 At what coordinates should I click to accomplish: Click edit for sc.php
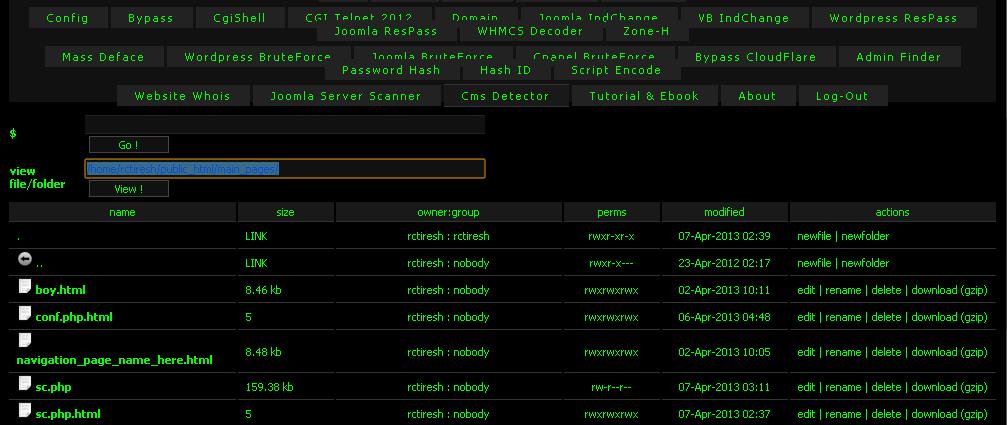pyautogui.click(x=806, y=387)
